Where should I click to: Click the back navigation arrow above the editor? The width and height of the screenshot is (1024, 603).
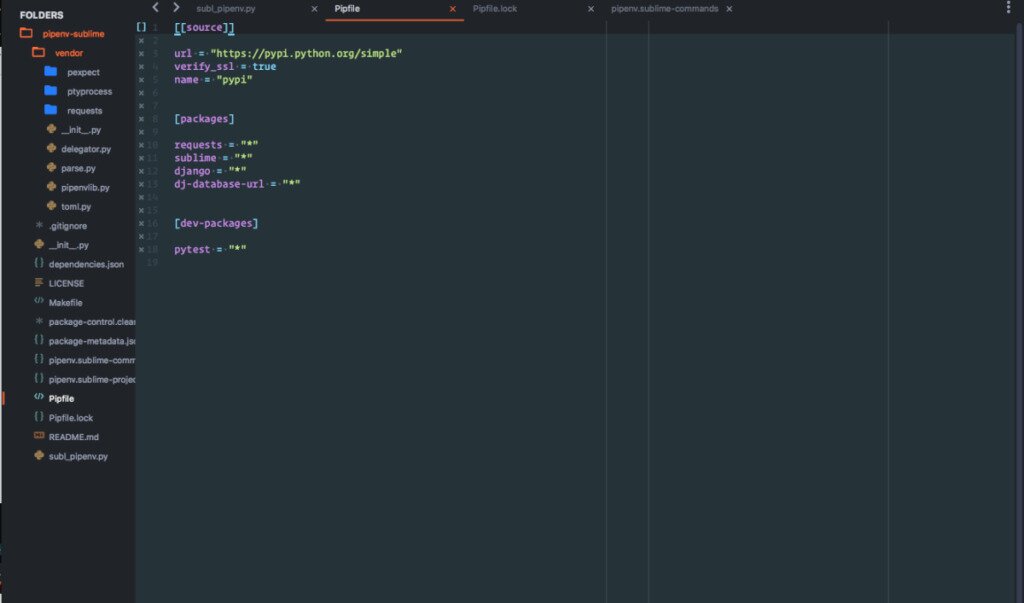click(155, 7)
